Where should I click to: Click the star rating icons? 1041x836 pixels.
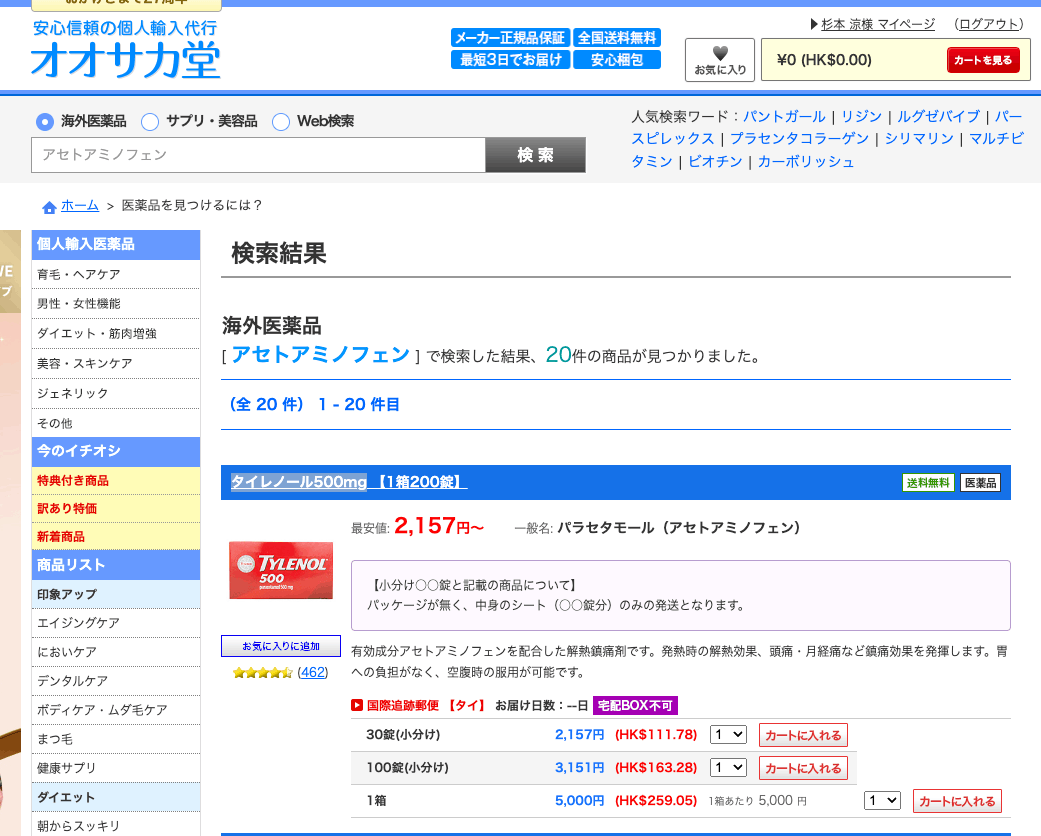(263, 673)
